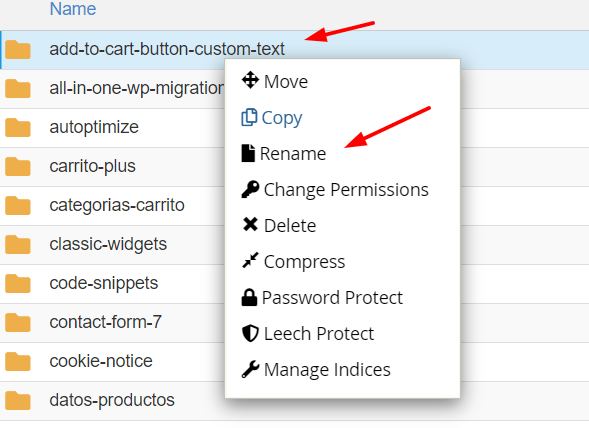
Task: Click the Rename file icon
Action: (x=248, y=153)
